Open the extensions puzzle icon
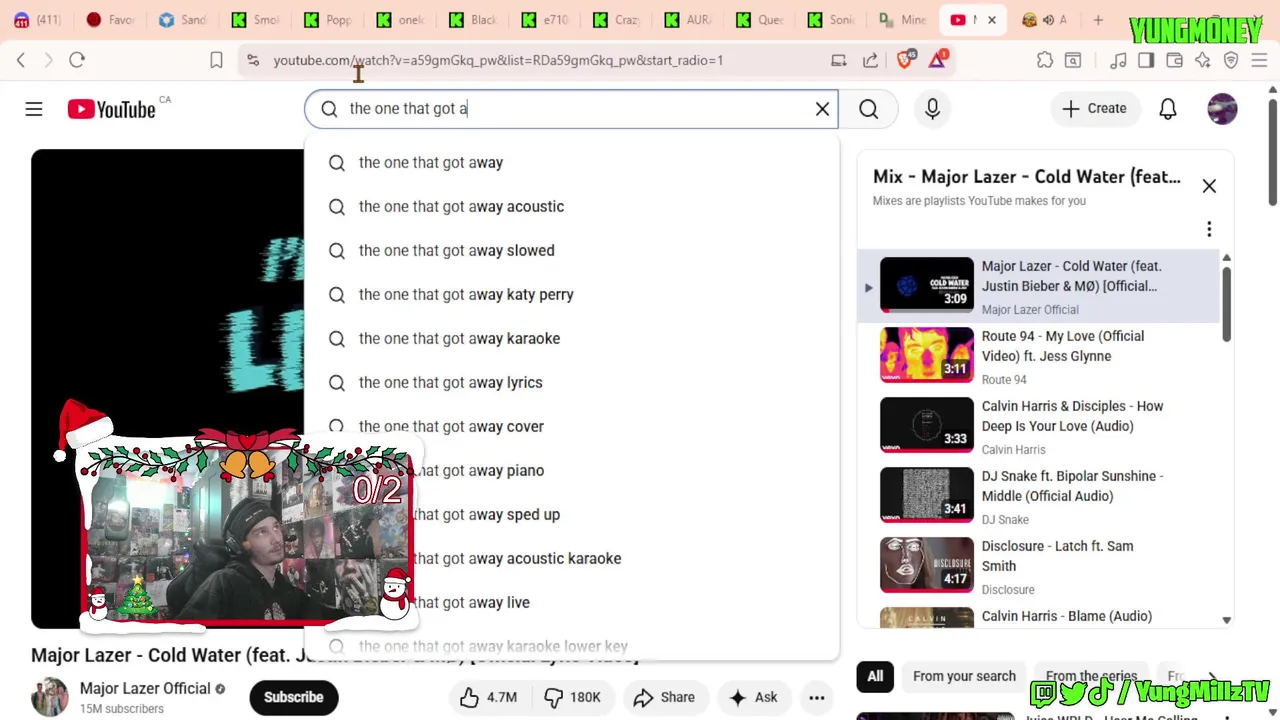The image size is (1280, 720). (x=1045, y=60)
